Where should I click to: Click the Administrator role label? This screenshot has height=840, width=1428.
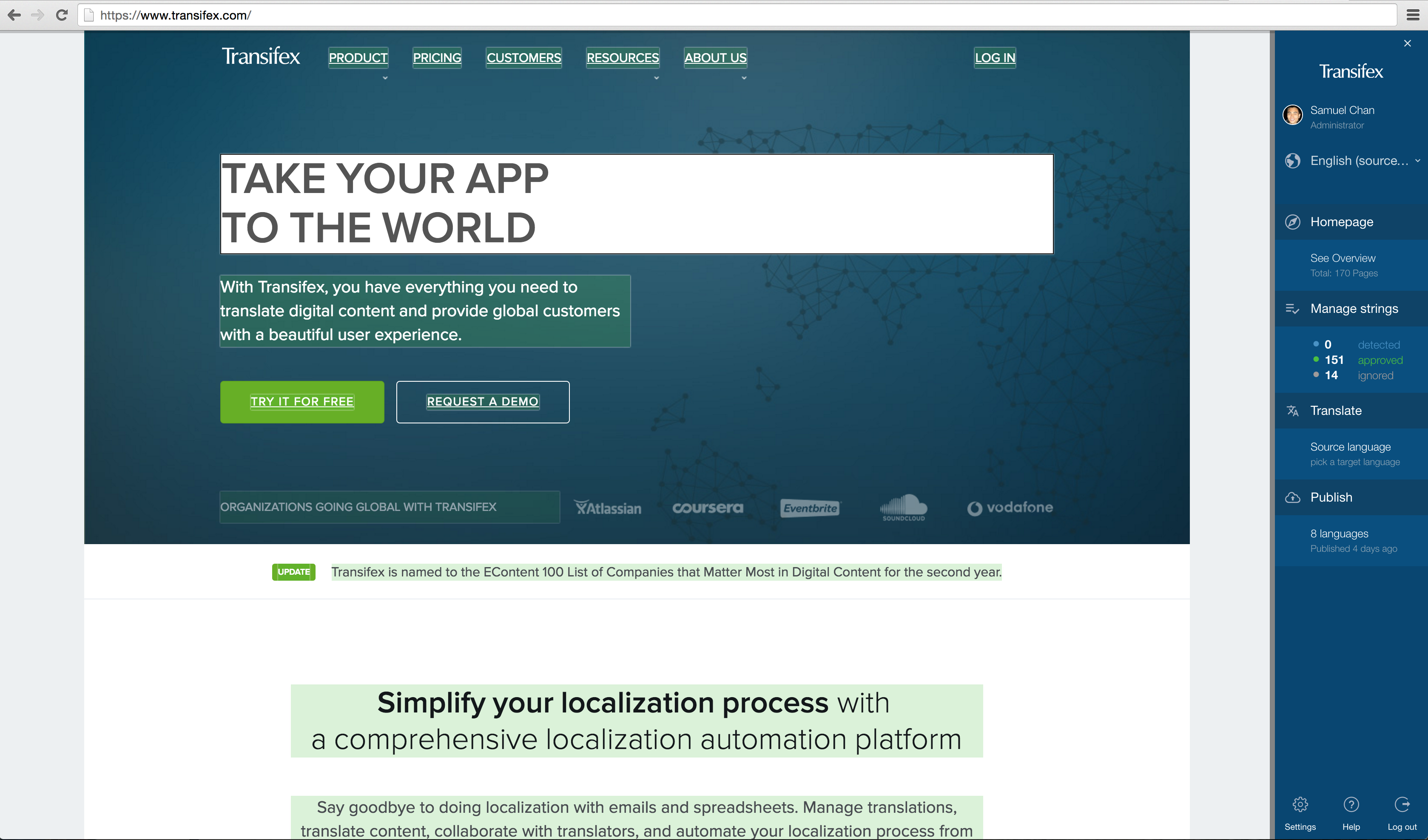coord(1337,125)
